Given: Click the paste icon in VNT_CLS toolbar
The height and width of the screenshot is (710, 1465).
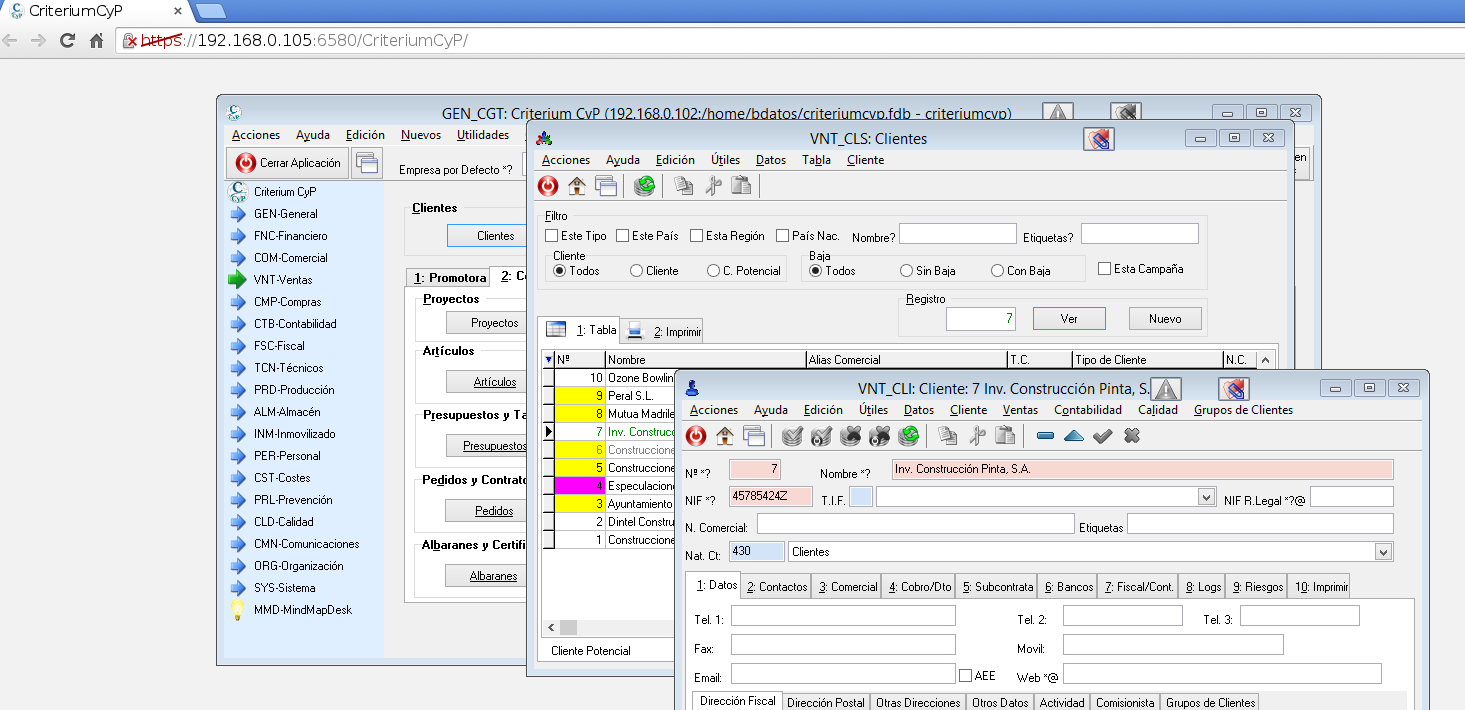Looking at the screenshot, I should [742, 186].
